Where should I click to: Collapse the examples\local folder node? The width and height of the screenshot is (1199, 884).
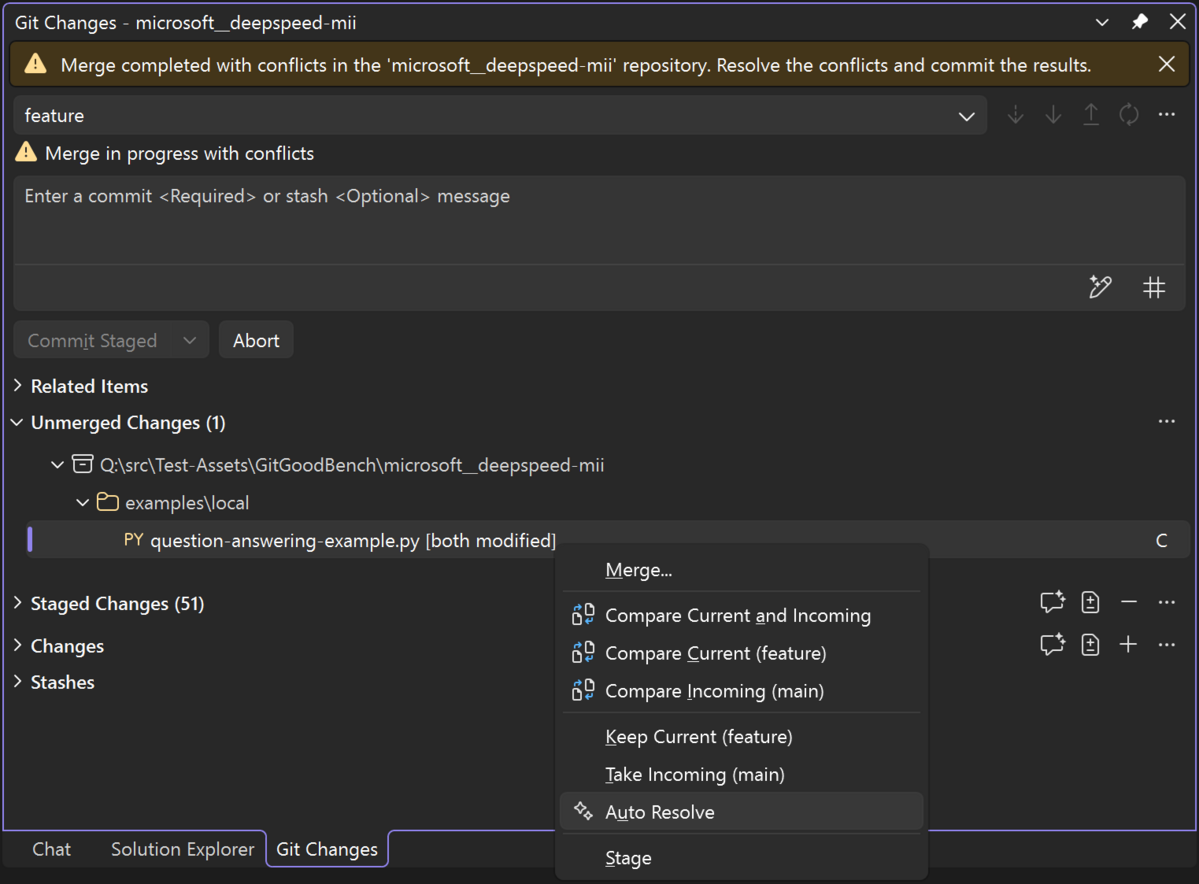[82, 502]
